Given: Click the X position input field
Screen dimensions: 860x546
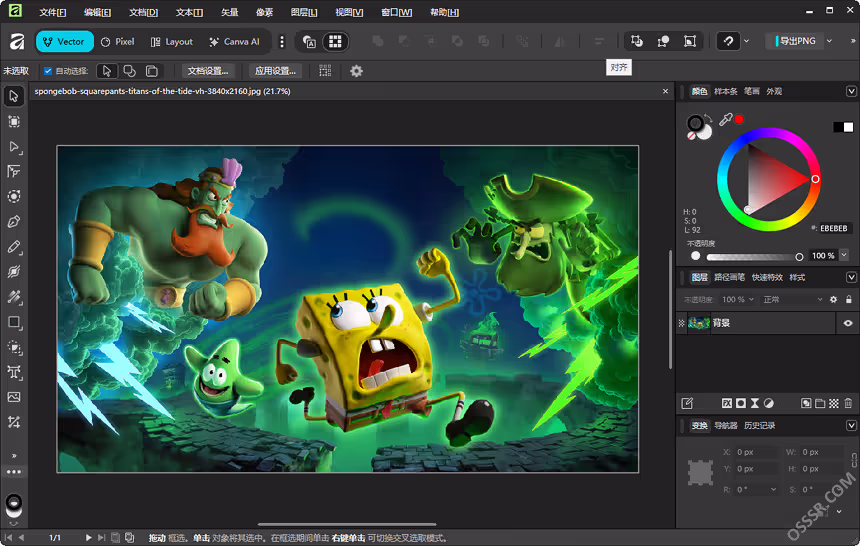Looking at the screenshot, I should (x=756, y=452).
